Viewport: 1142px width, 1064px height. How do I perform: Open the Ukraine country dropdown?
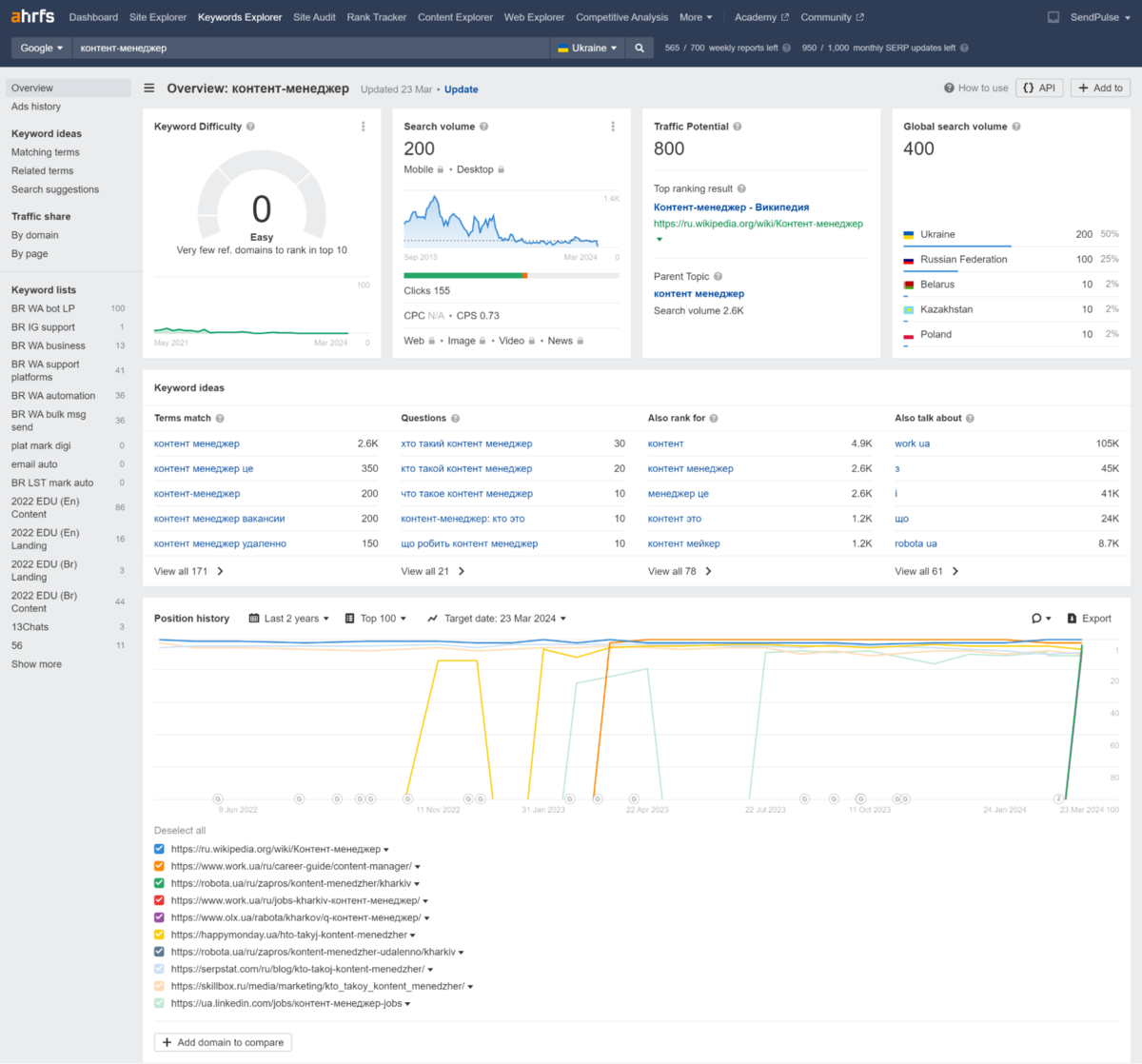coord(587,48)
